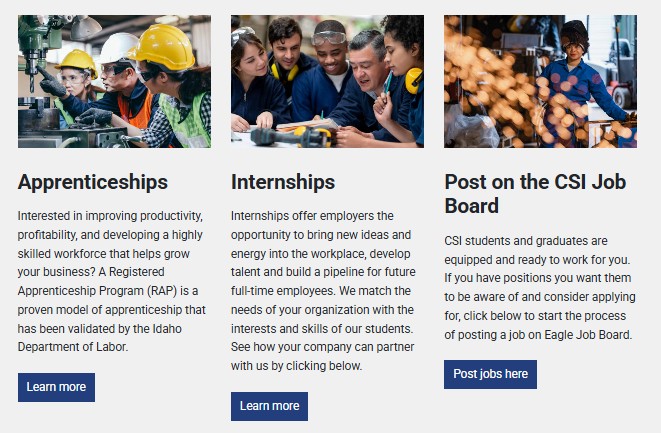Open the Apprenticeships workers photo

(114, 81)
